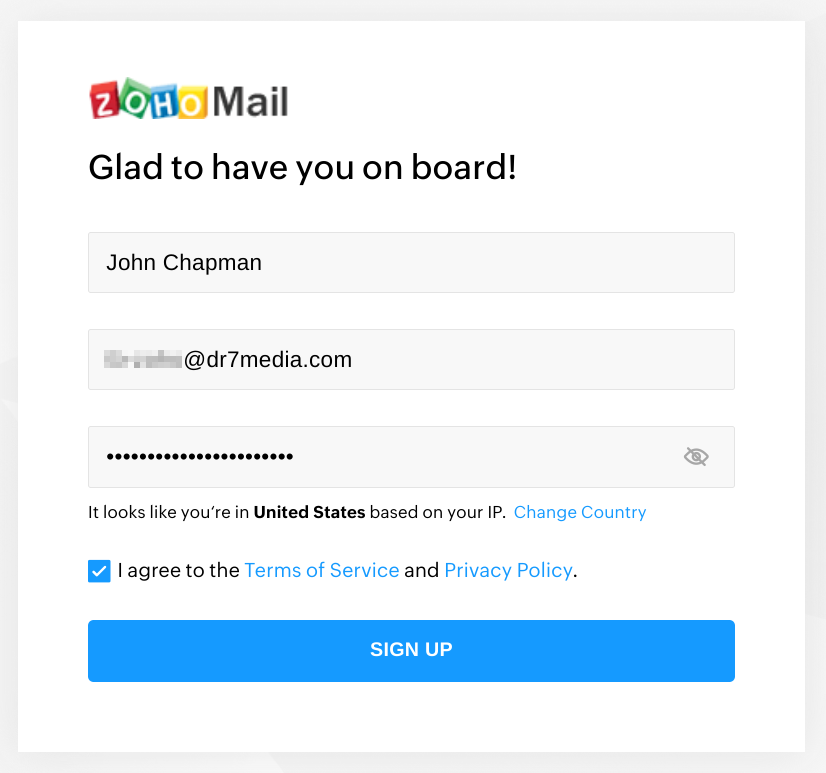Focus the John Chapman name field

(x=411, y=262)
